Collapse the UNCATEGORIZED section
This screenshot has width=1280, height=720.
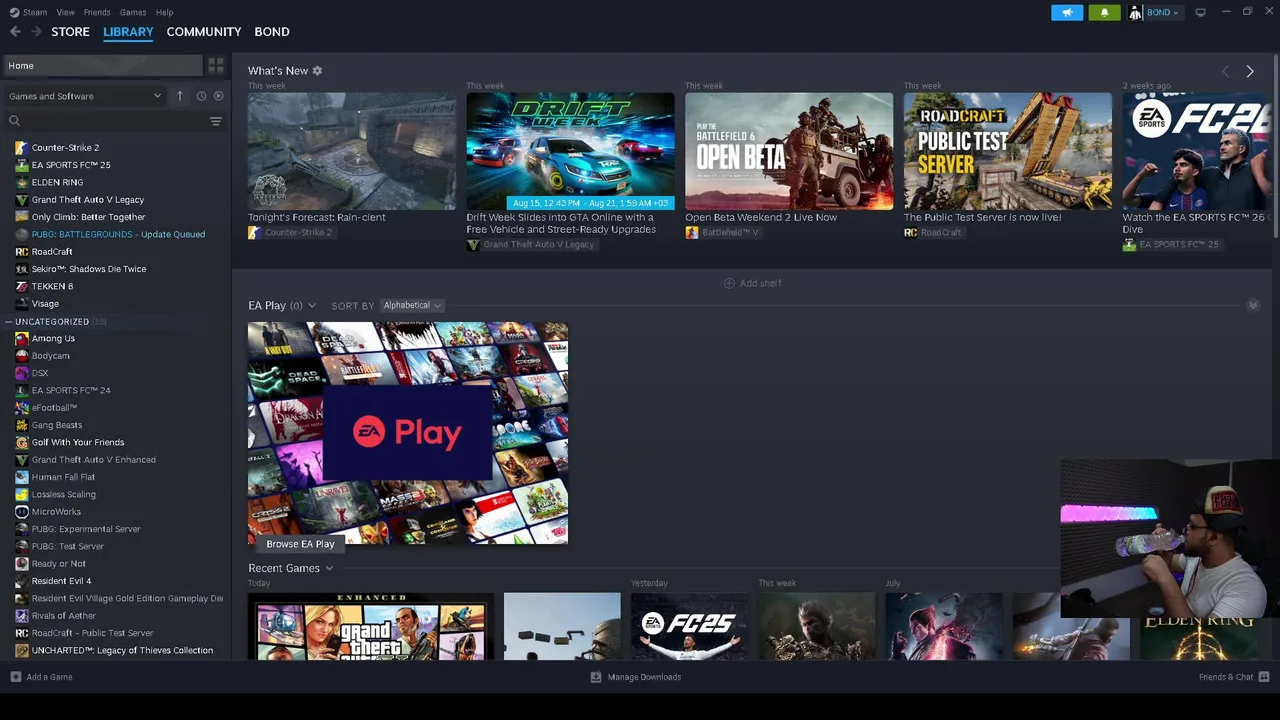pos(8,322)
